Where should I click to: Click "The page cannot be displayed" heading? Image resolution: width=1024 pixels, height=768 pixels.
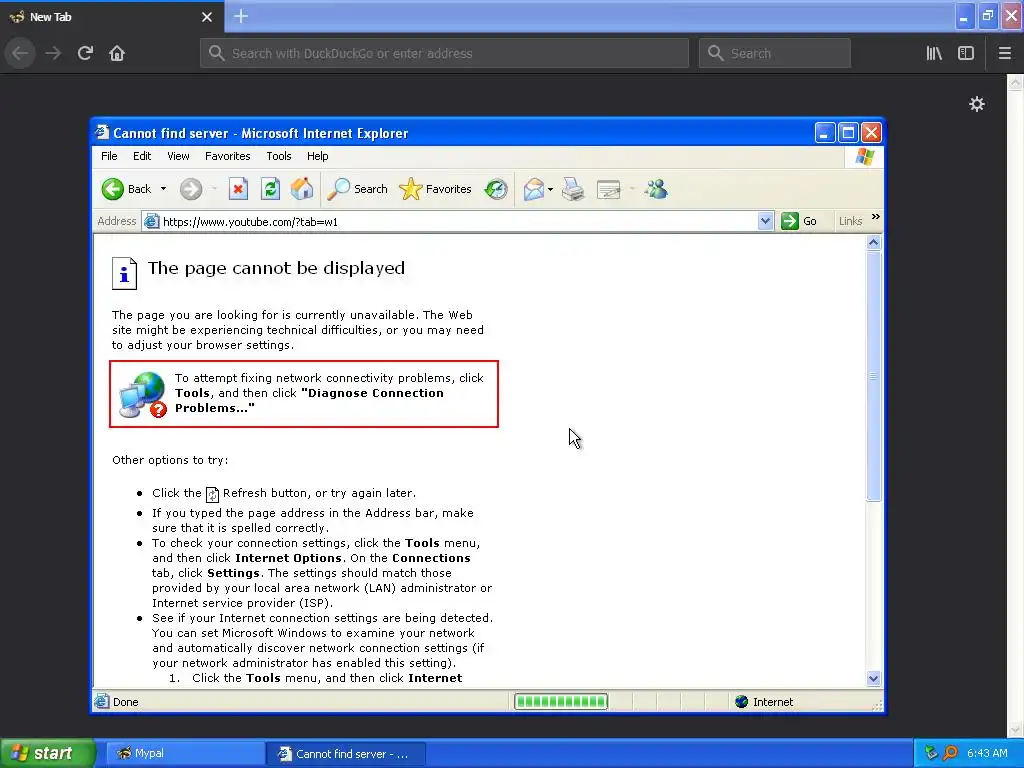(276, 268)
